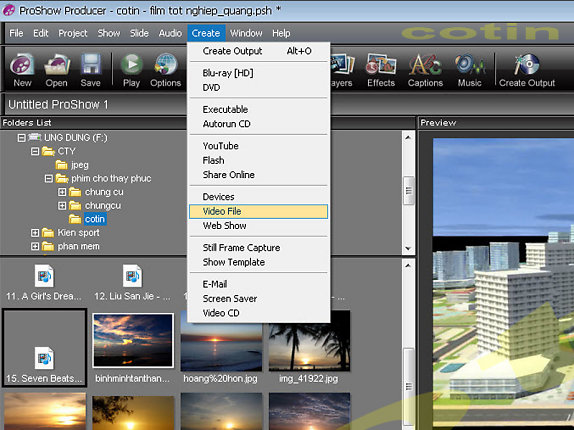Collapse the phim cho thay phuc folder

point(49,179)
